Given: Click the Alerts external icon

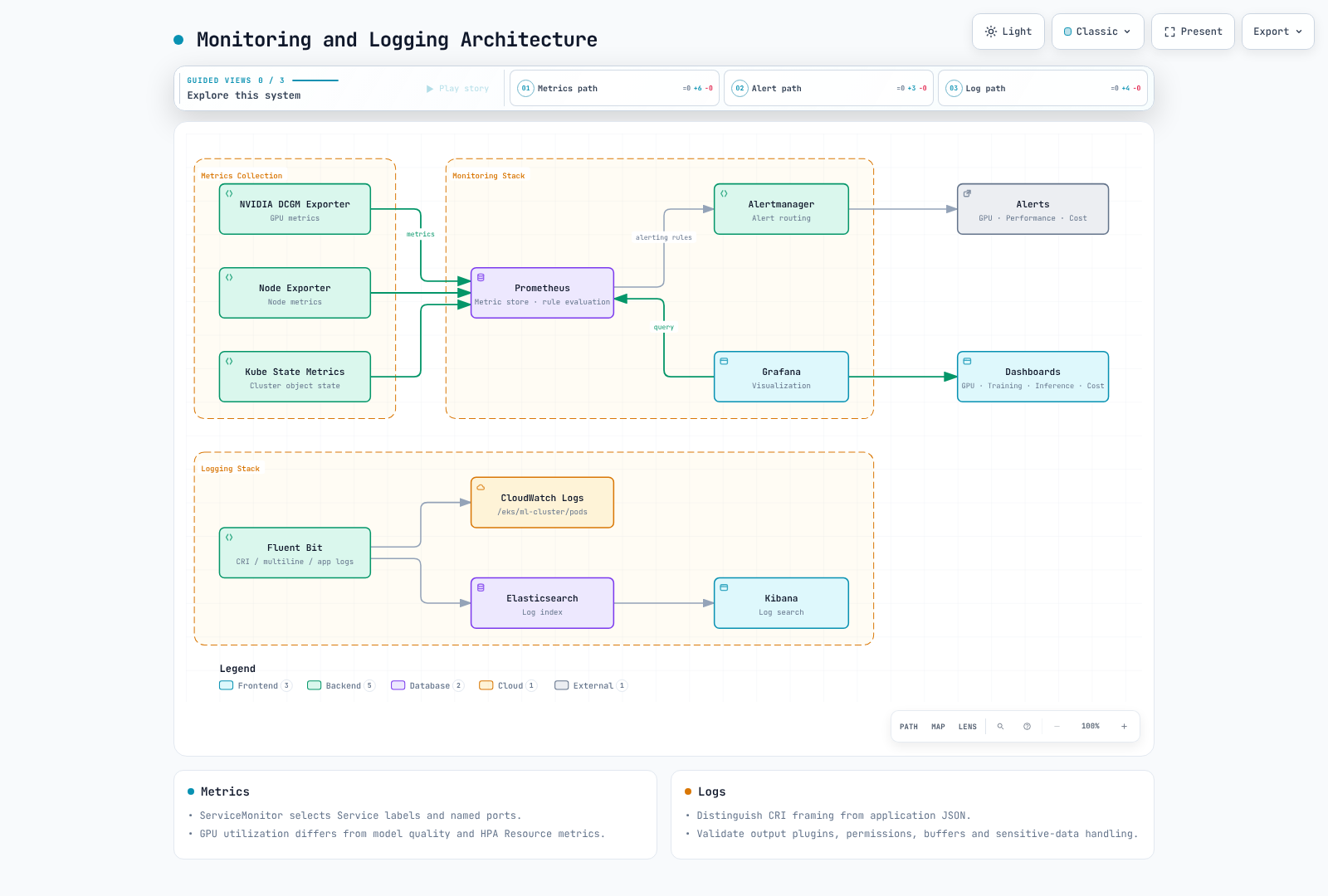Looking at the screenshot, I should 967,193.
